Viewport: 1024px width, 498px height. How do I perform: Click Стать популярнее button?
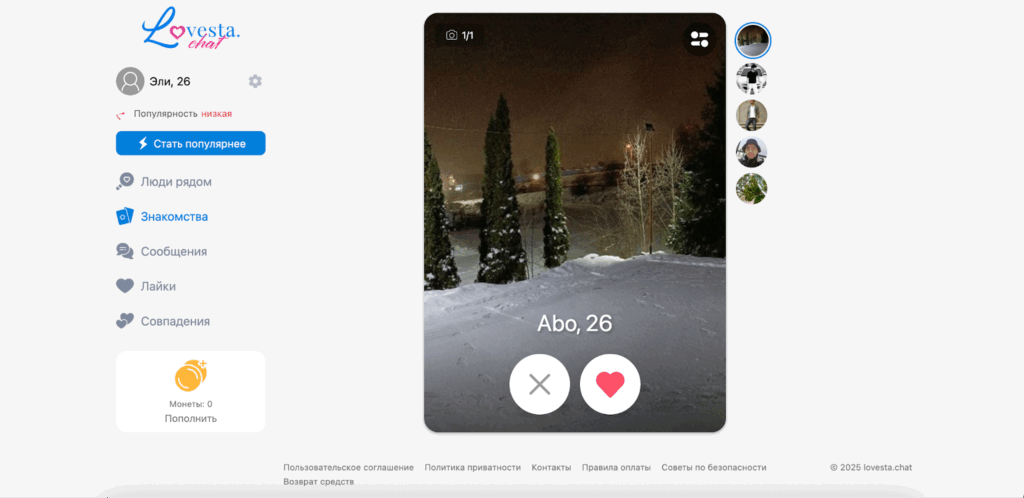coord(191,144)
